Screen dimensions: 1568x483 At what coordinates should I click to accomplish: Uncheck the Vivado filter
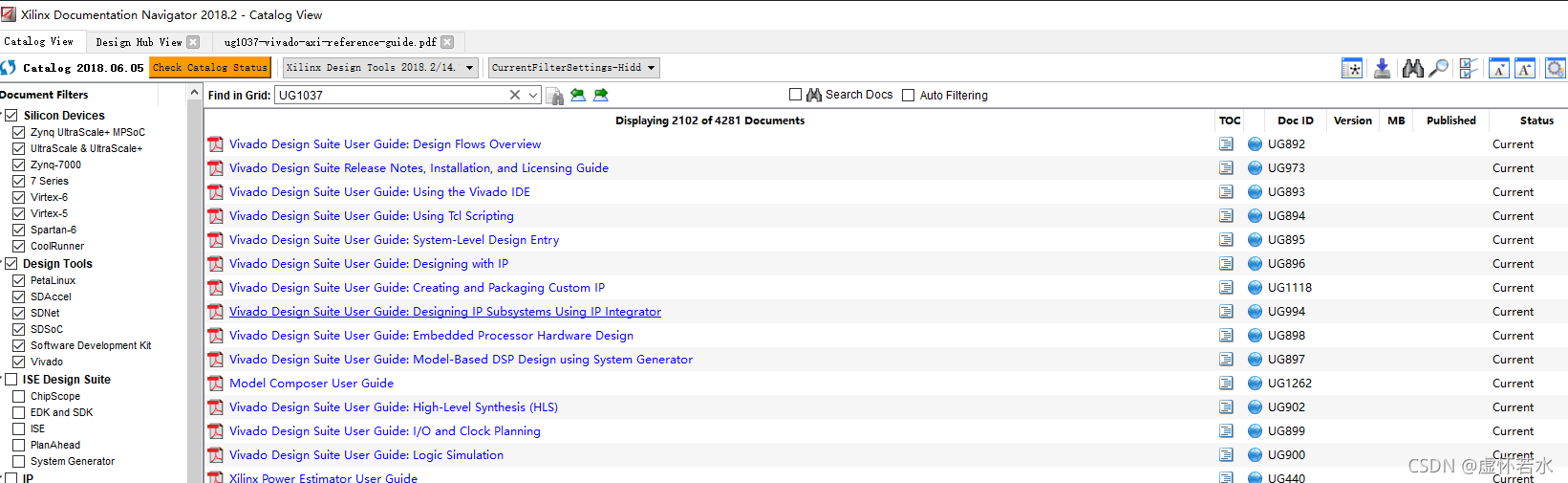(x=18, y=362)
